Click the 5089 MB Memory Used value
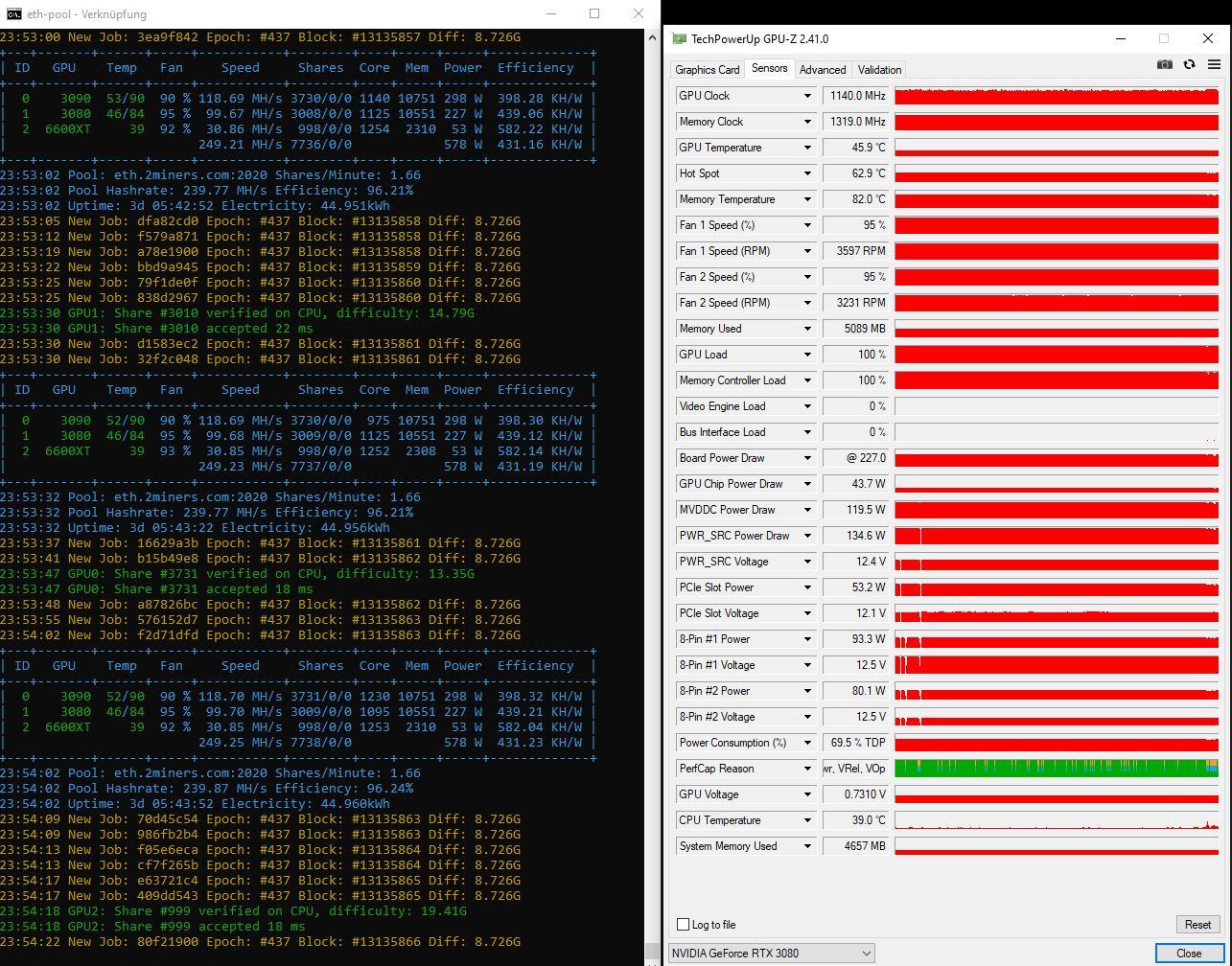The height and width of the screenshot is (966, 1232). (856, 329)
